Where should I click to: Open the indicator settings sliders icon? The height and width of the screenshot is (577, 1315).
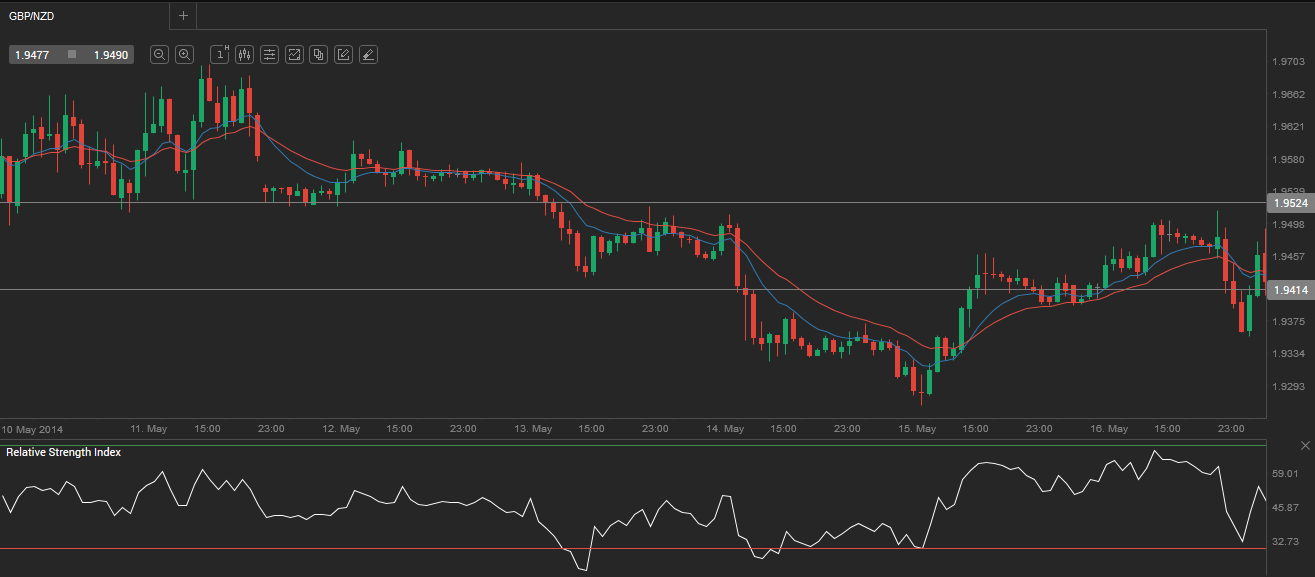pos(269,55)
